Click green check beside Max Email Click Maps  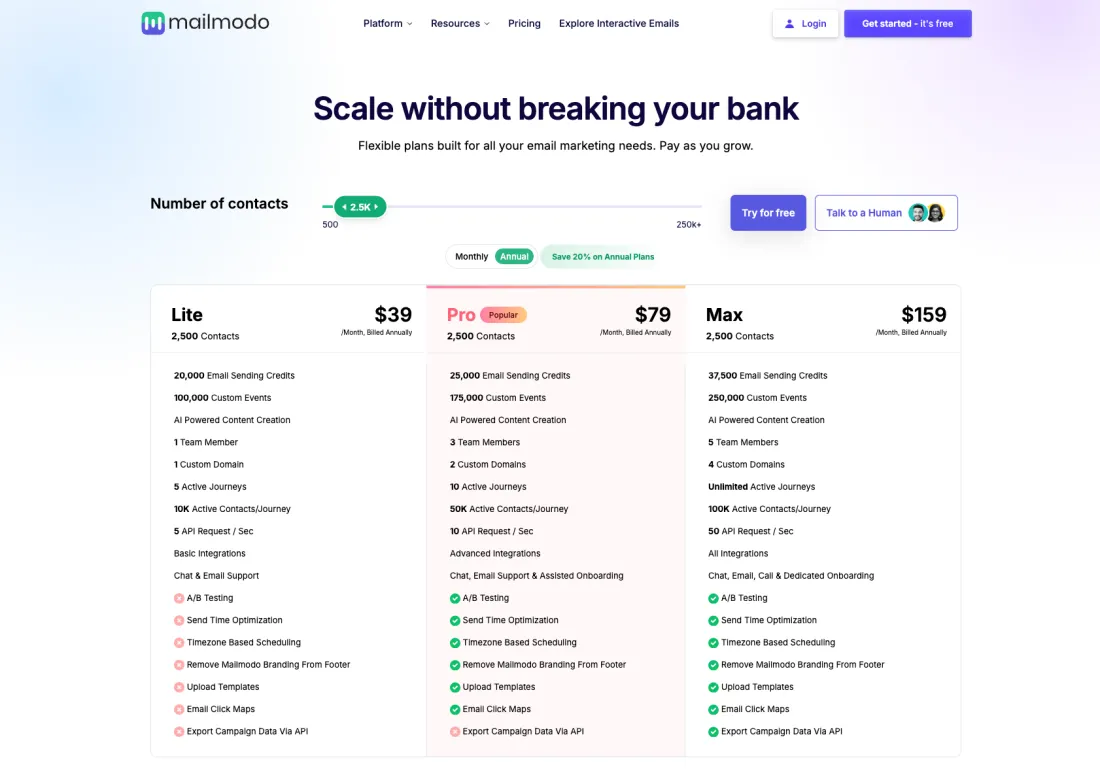click(714, 709)
